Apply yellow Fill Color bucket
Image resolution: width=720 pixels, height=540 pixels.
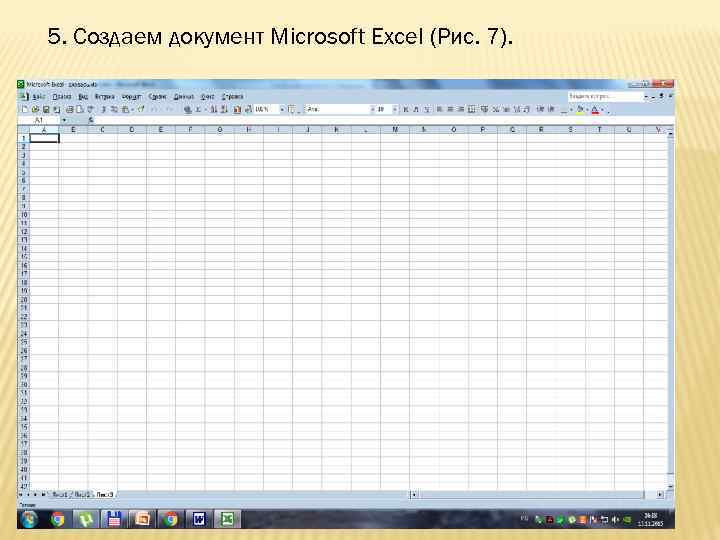click(x=580, y=109)
